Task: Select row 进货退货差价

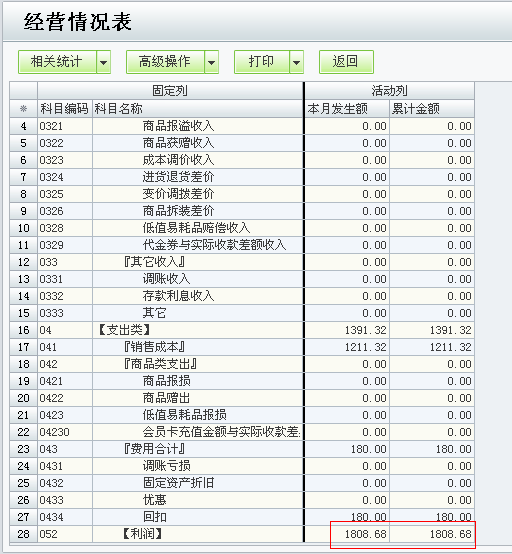Action: click(242, 177)
